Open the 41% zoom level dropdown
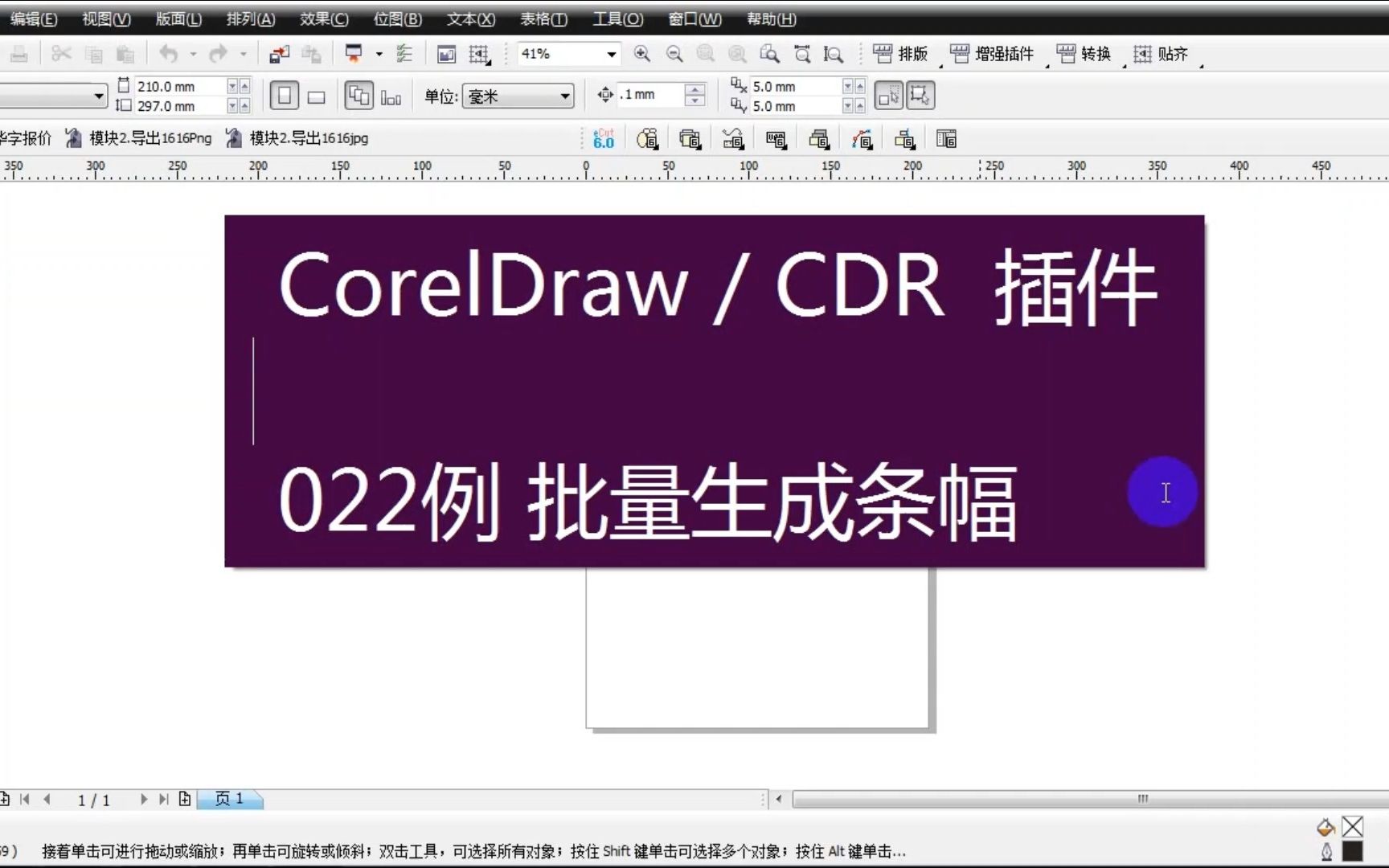This screenshot has width=1389, height=868. point(611,54)
